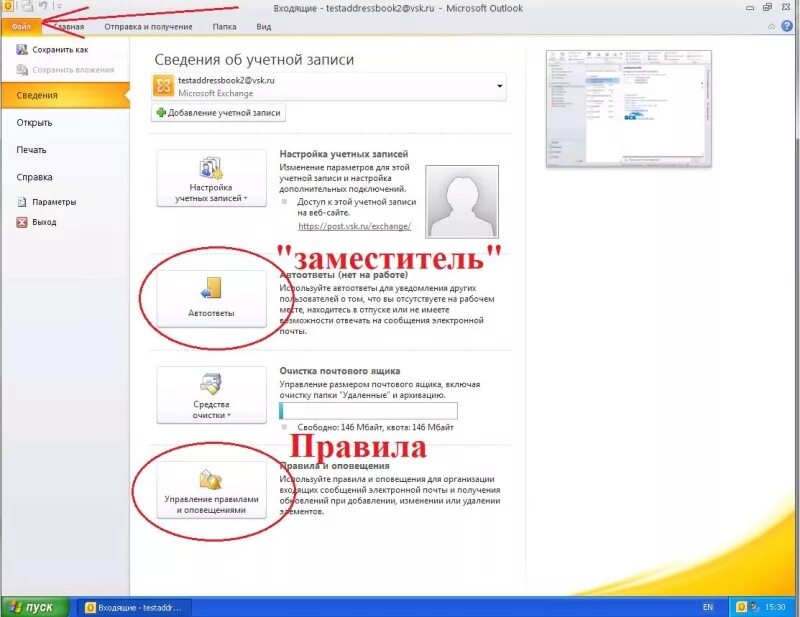
Task: Click the Очистка почтового ящика heading
Action: point(340,371)
